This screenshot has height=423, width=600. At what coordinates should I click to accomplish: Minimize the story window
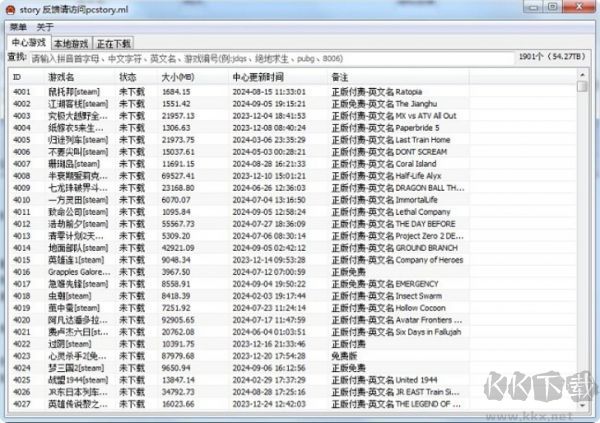tap(534, 7)
